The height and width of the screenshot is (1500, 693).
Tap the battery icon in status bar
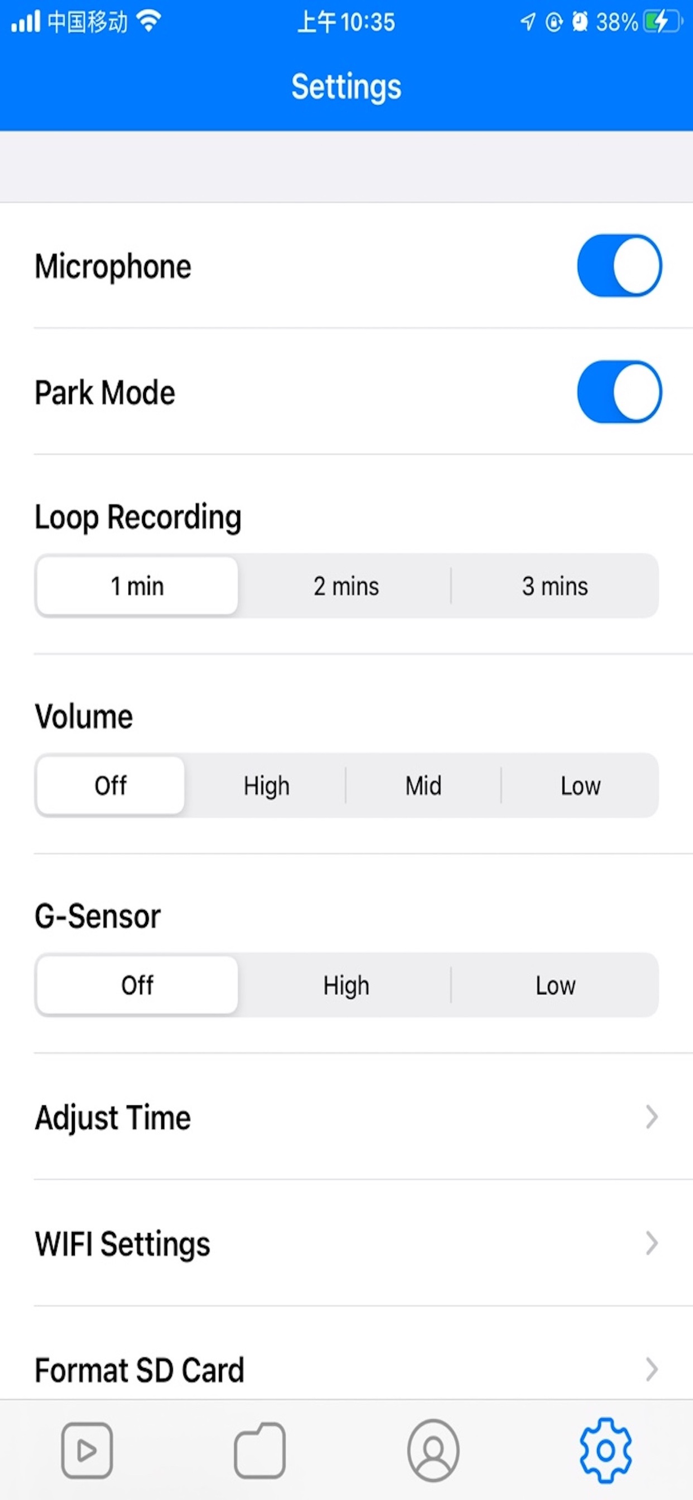point(663,22)
